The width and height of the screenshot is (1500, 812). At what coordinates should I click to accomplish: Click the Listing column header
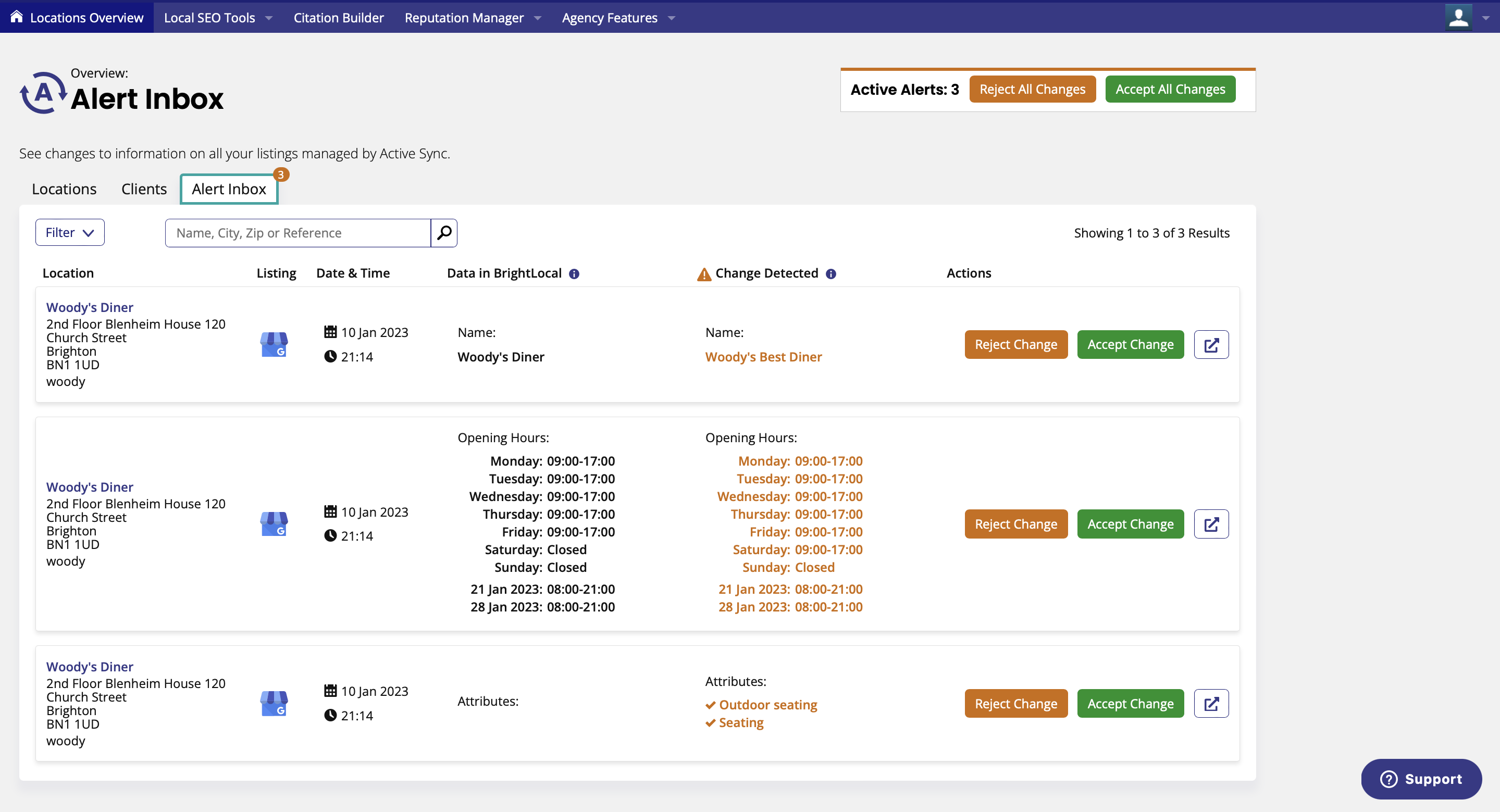276,273
